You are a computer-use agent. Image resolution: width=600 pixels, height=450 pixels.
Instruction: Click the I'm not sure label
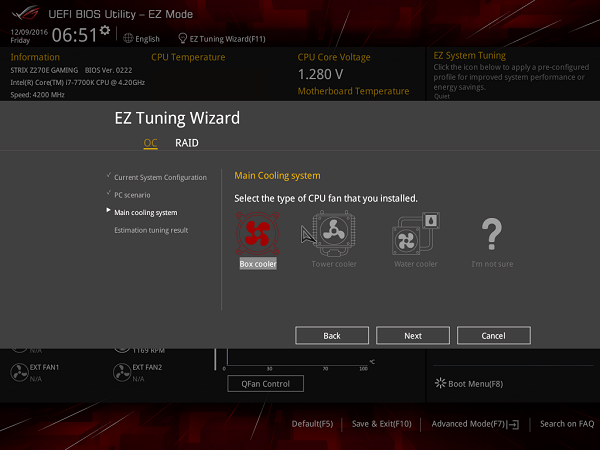pyautogui.click(x=492, y=264)
